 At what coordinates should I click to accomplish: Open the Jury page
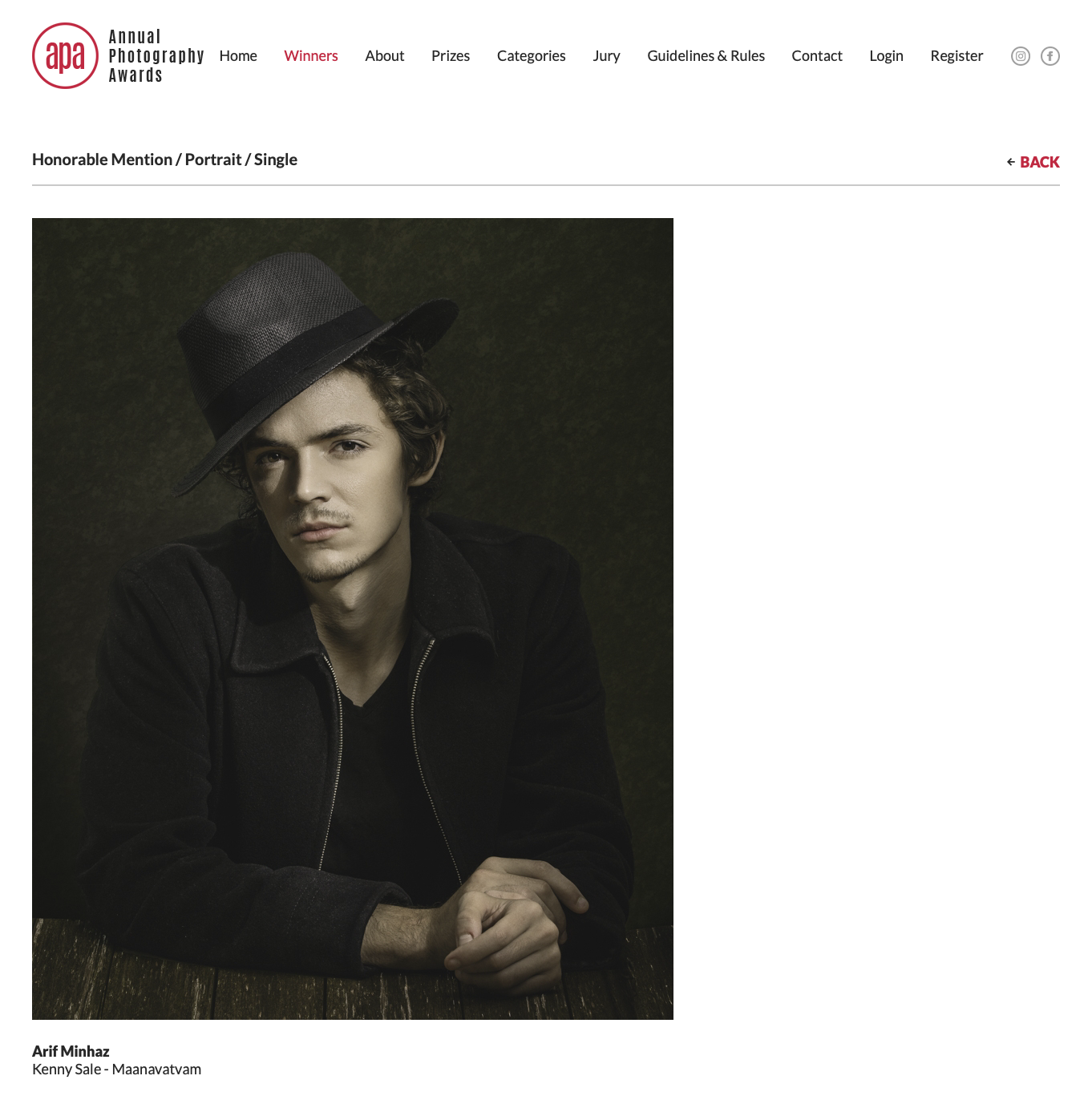pos(607,55)
